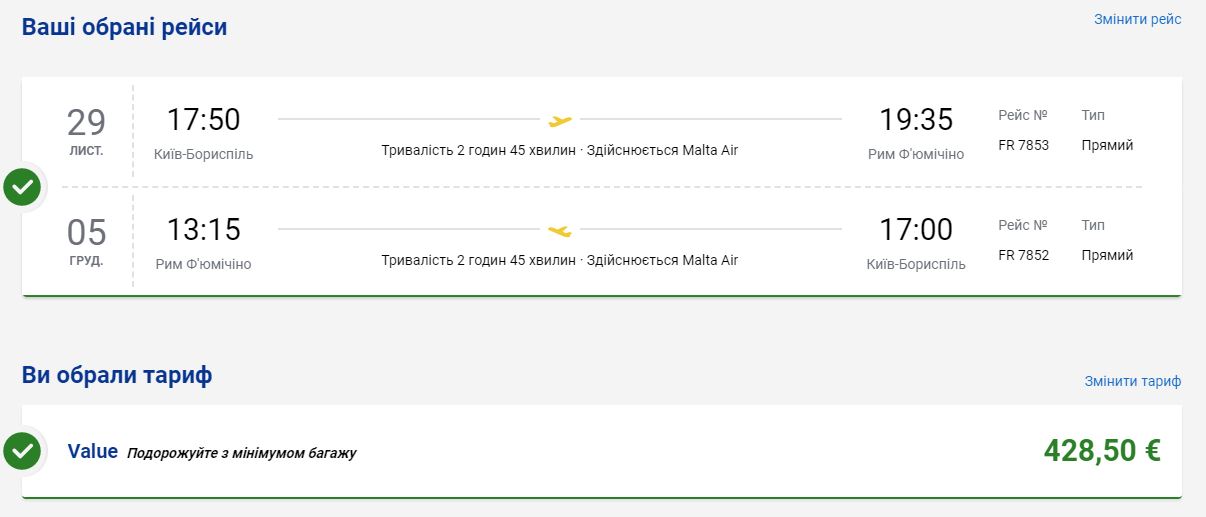Click flight number FR 7853

point(1023,145)
